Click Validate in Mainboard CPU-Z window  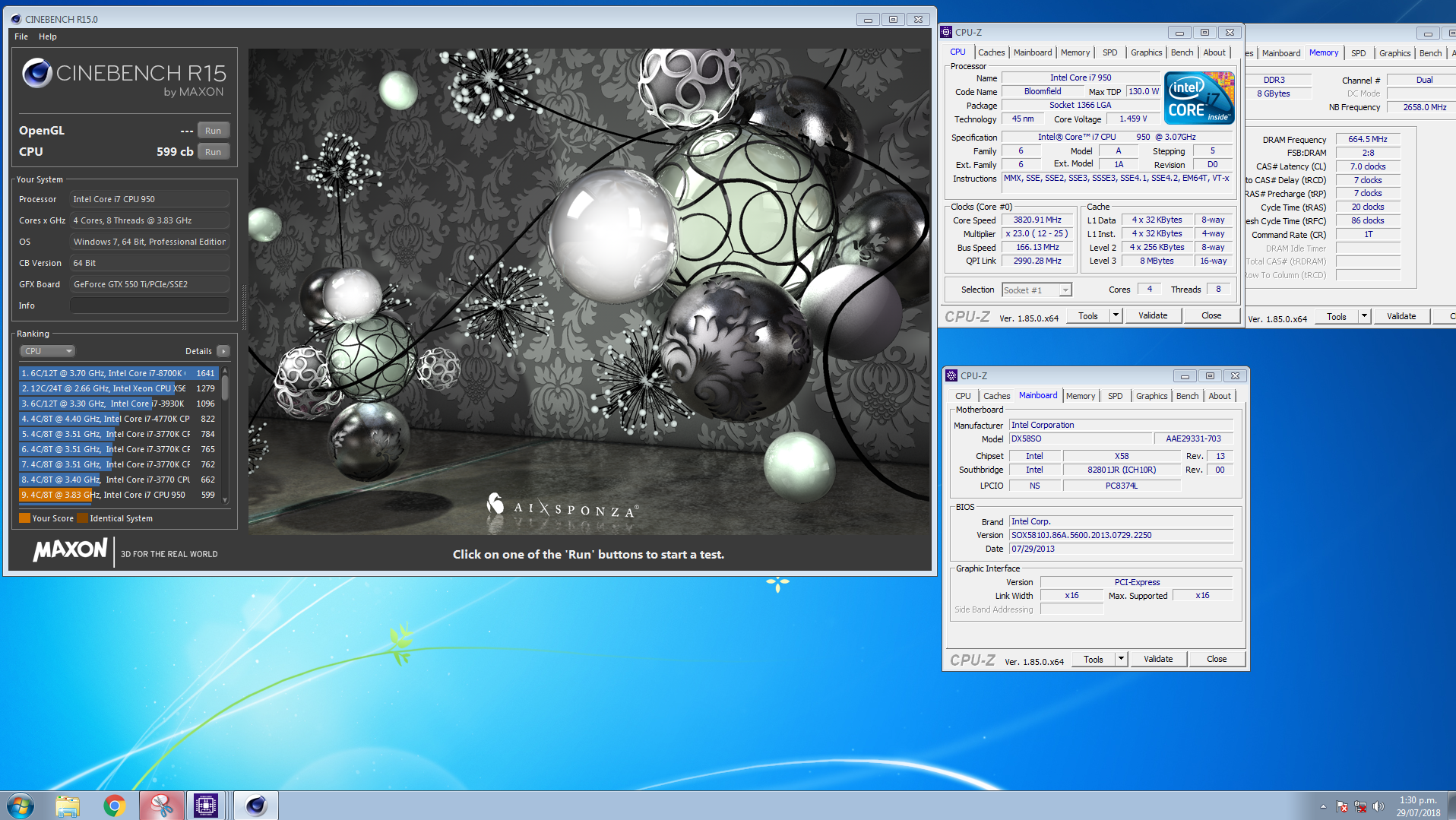coord(1158,660)
